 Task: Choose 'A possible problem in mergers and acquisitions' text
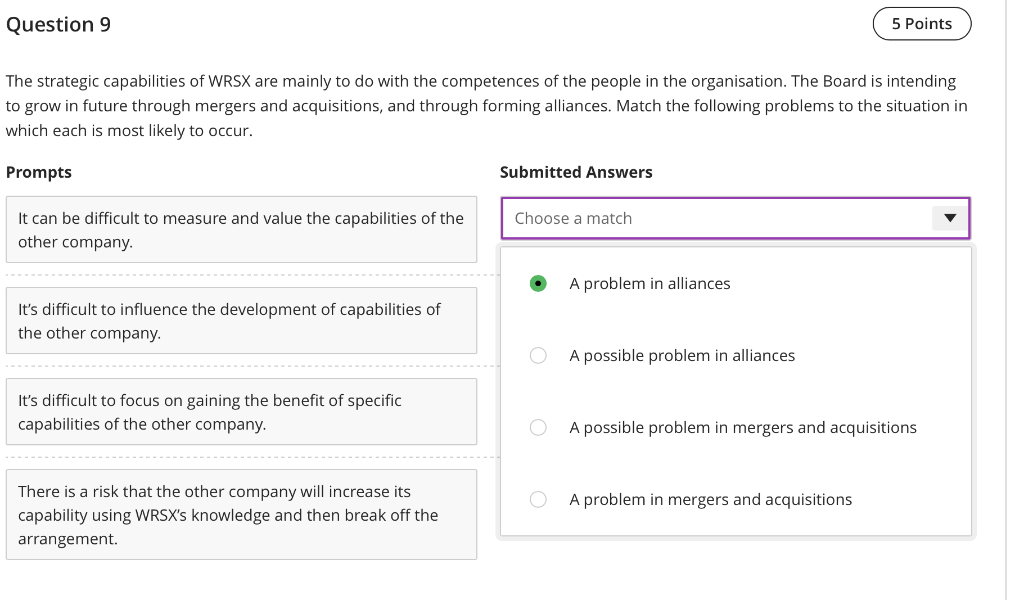click(x=742, y=428)
